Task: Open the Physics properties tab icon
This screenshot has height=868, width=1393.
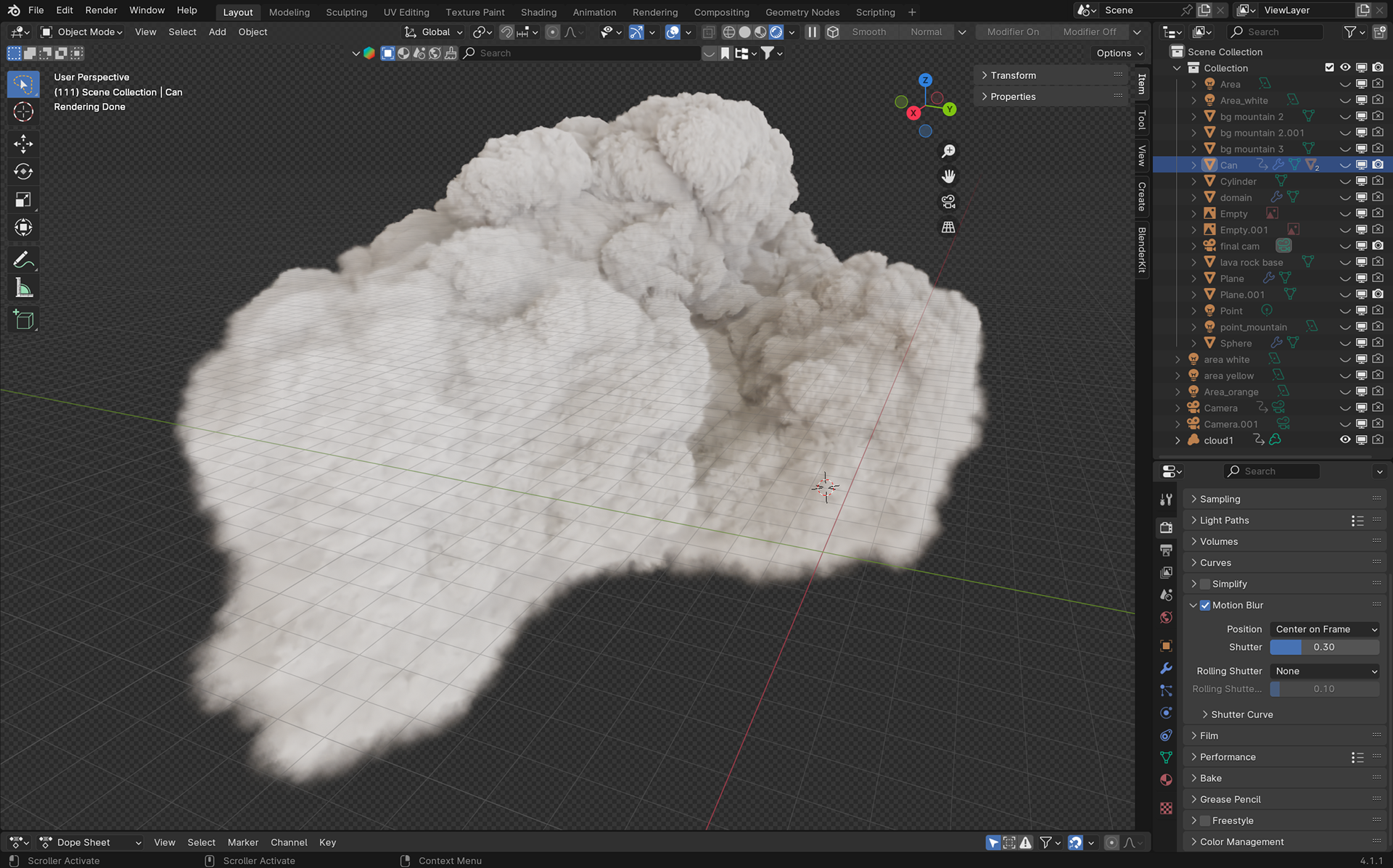Action: coord(1166,713)
